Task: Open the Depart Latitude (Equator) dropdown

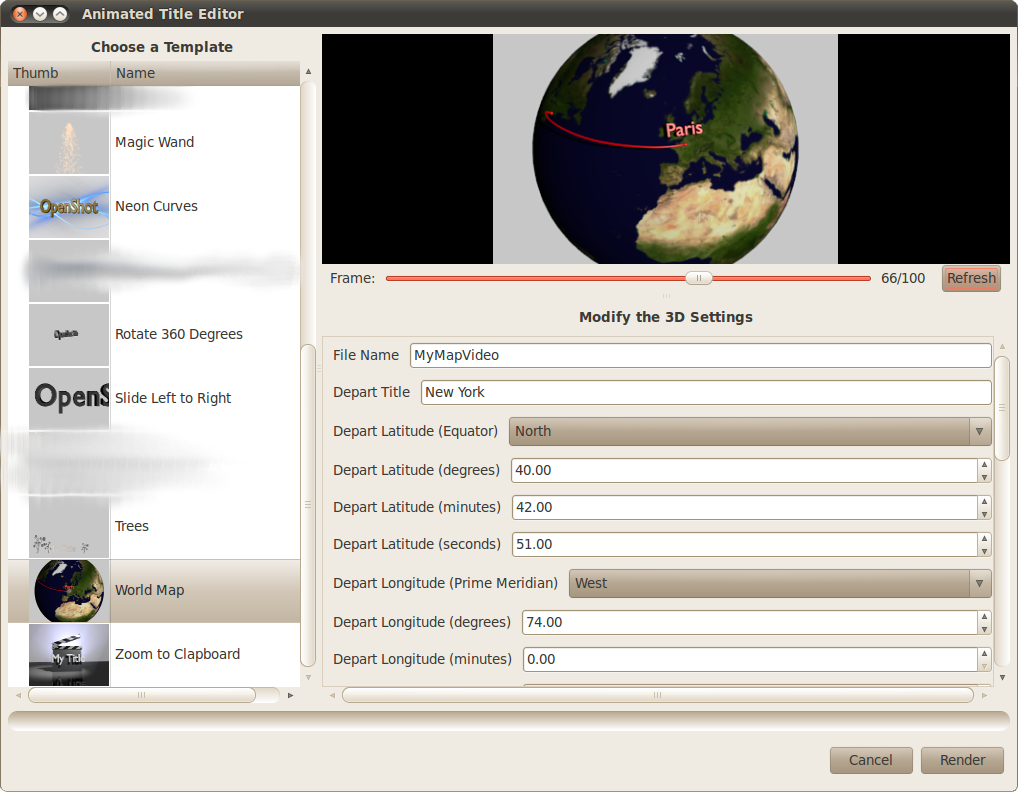Action: (750, 432)
